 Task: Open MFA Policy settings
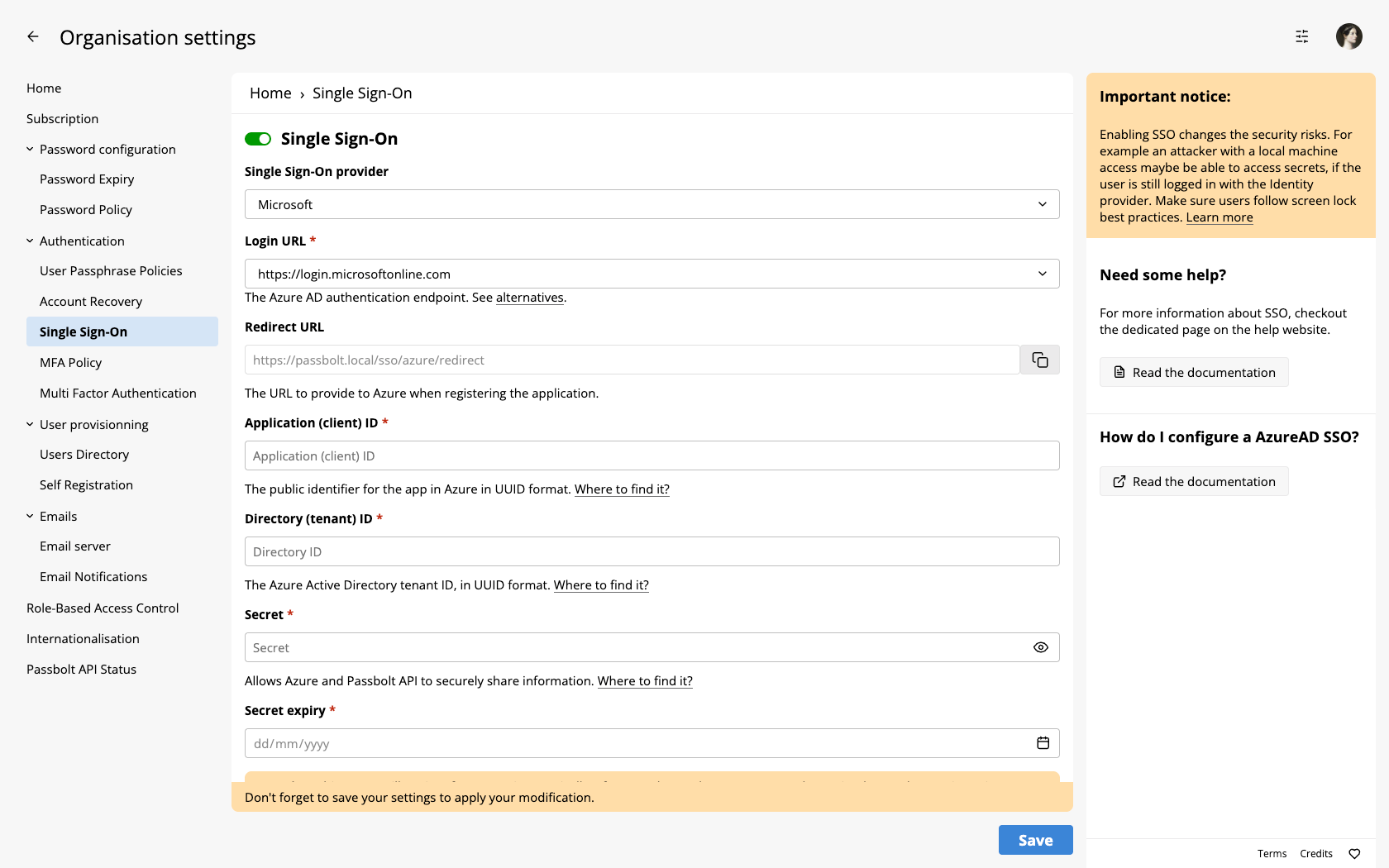tap(70, 363)
